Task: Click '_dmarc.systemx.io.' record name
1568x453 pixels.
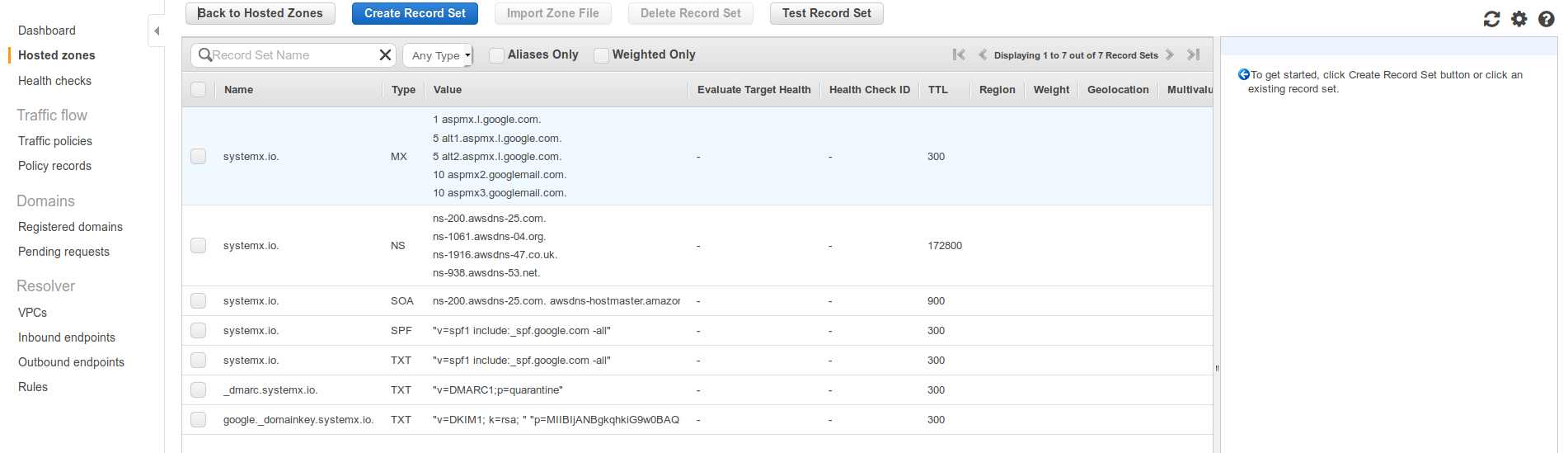Action: [270, 390]
